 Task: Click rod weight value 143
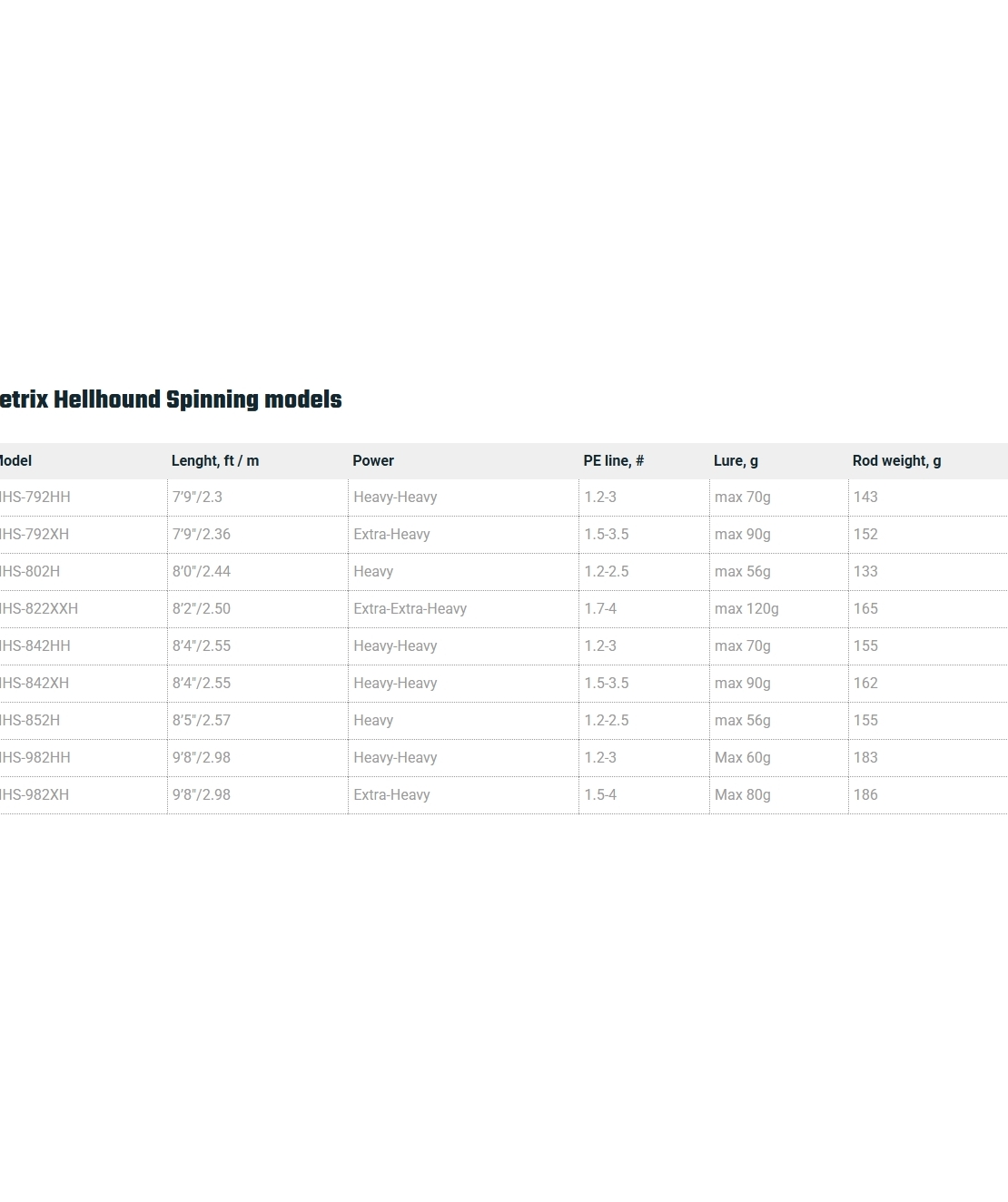(865, 498)
